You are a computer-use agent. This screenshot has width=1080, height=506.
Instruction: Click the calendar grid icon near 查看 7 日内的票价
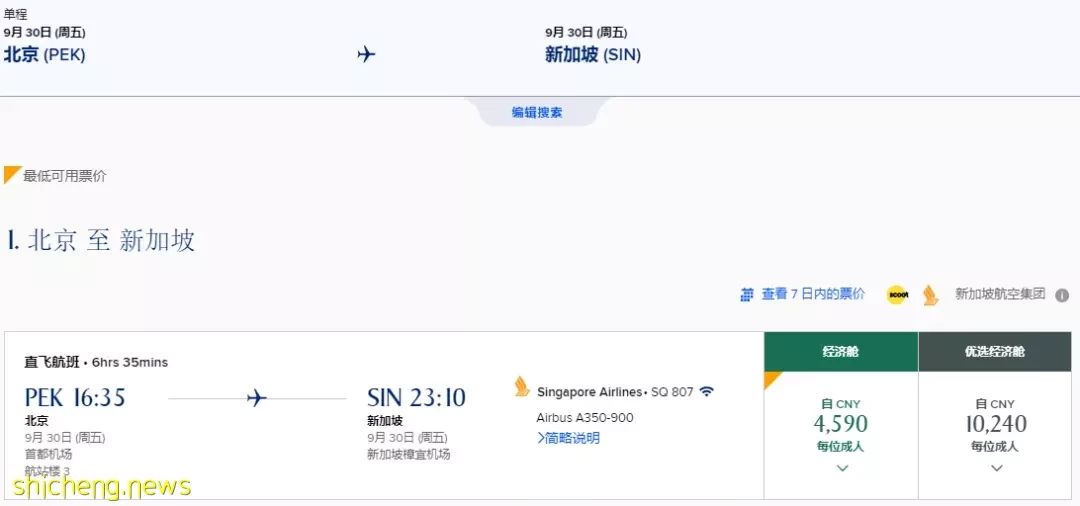tap(747, 295)
